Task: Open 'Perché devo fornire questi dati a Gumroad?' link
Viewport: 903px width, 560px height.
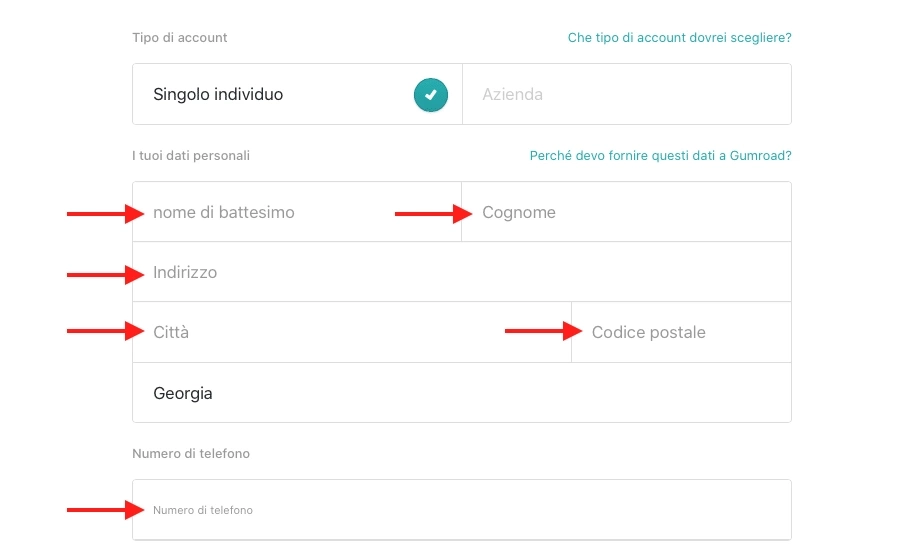Action: pos(660,156)
